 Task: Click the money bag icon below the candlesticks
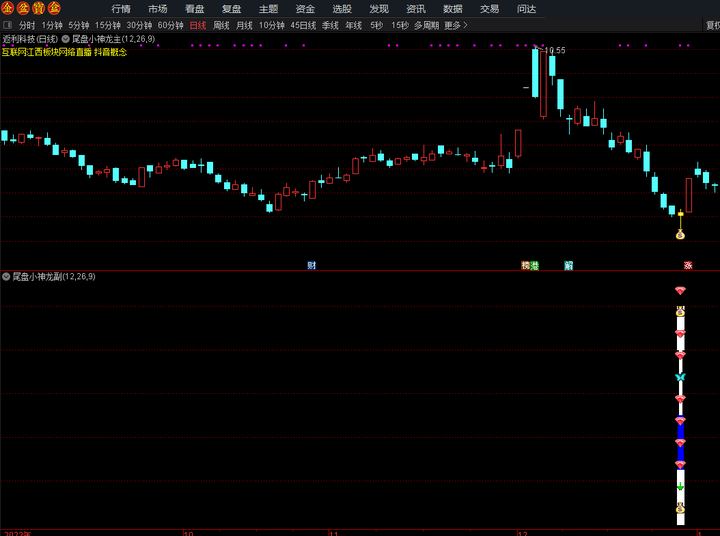point(680,235)
